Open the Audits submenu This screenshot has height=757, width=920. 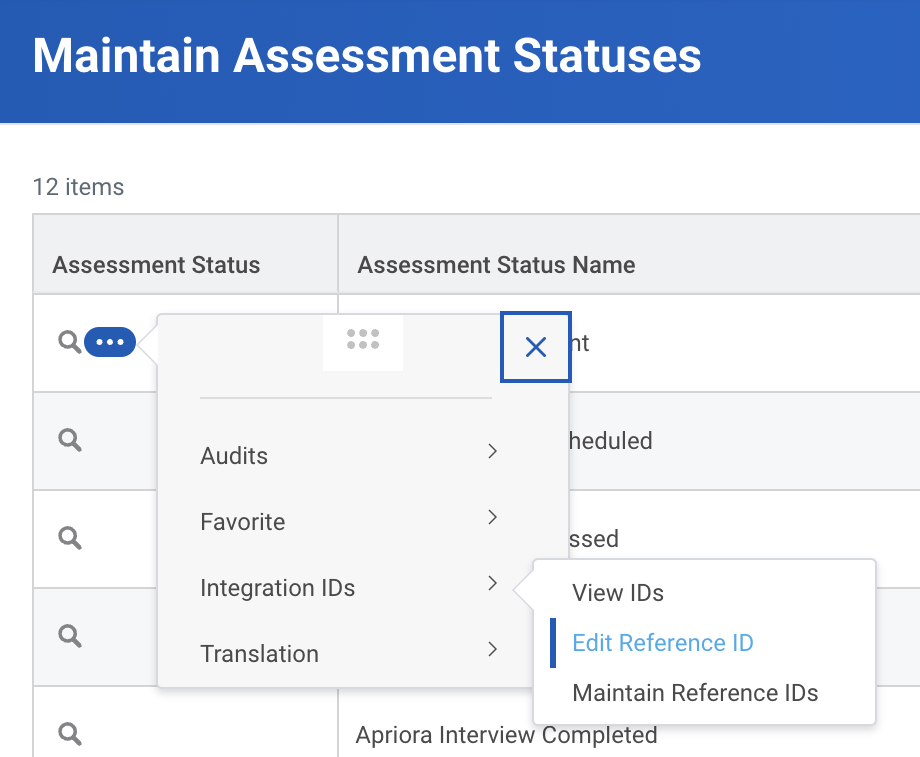tap(349, 455)
